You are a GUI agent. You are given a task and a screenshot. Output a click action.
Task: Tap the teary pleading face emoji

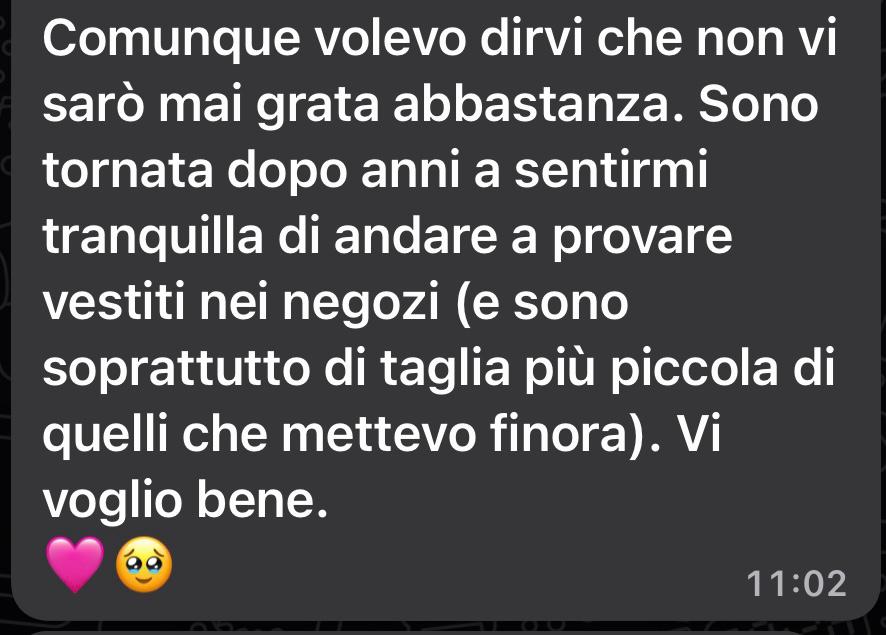point(144,564)
